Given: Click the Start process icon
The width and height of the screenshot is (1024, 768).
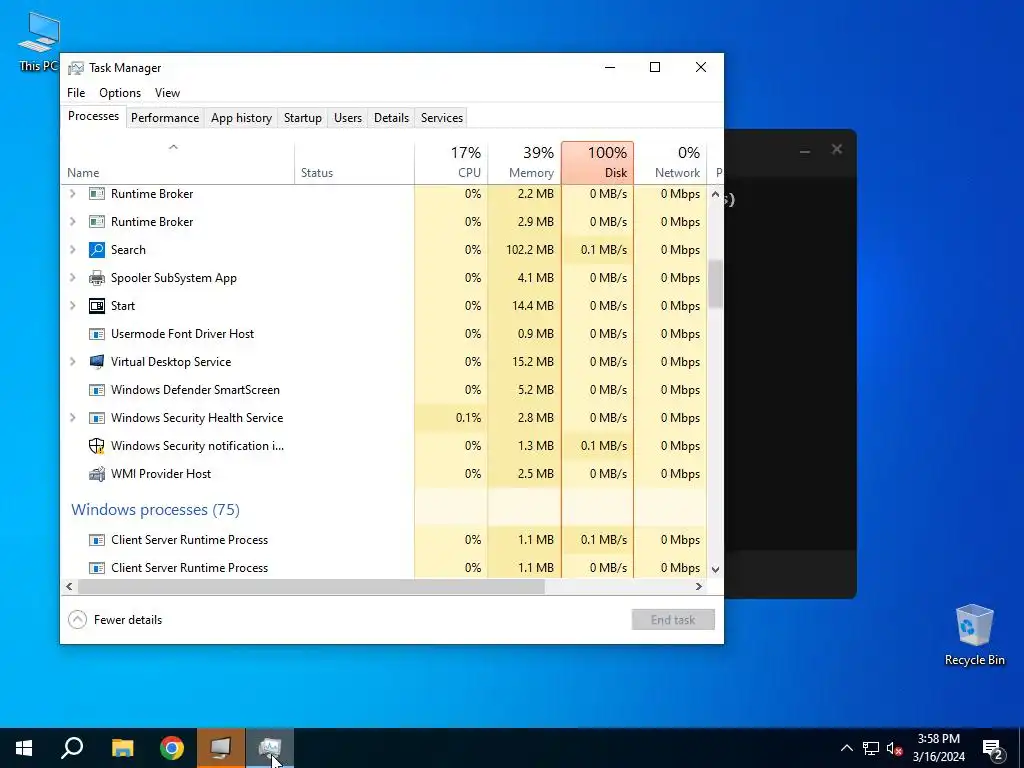Looking at the screenshot, I should (x=97, y=306).
